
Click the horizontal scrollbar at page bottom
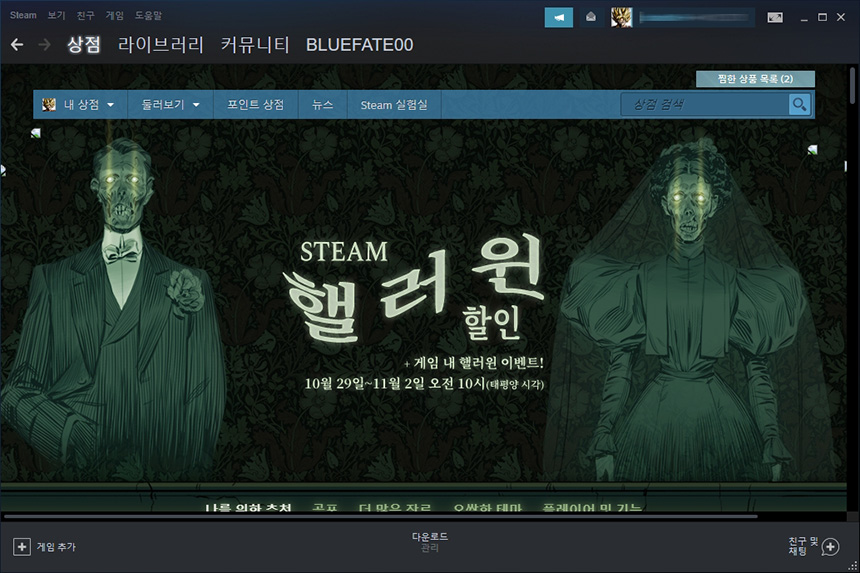click(381, 517)
